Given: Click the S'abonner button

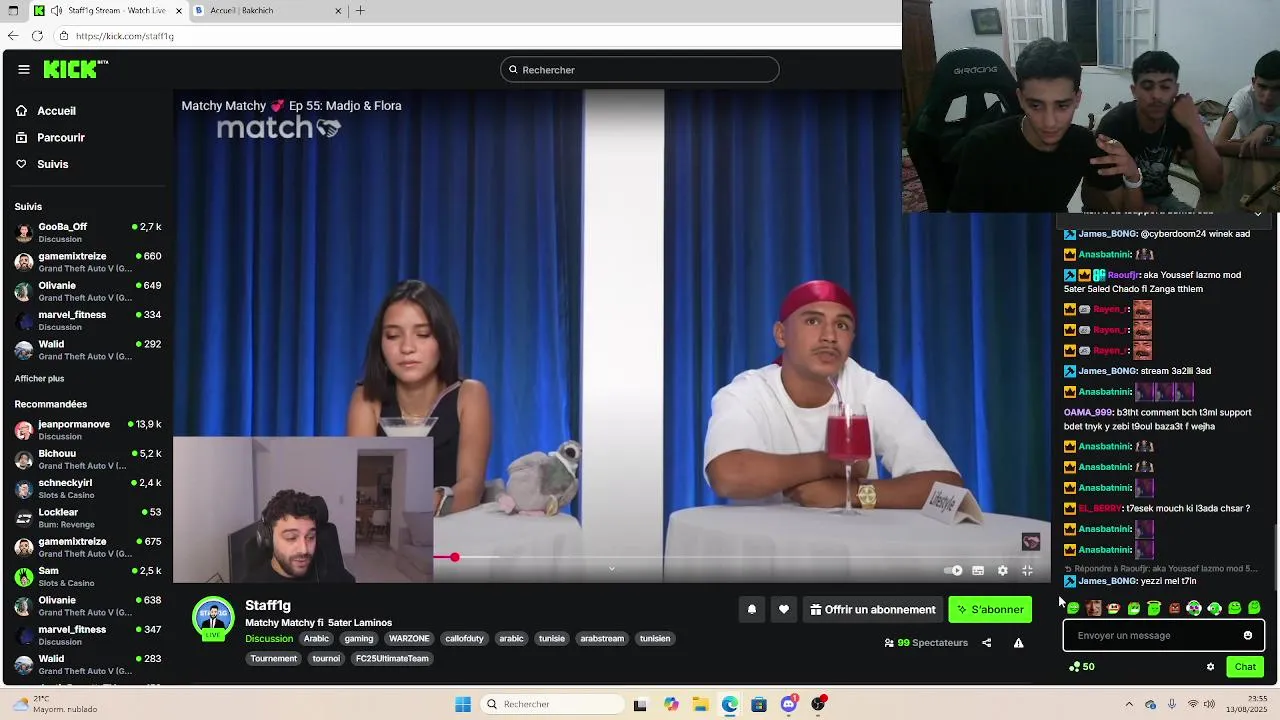Looking at the screenshot, I should (x=990, y=609).
